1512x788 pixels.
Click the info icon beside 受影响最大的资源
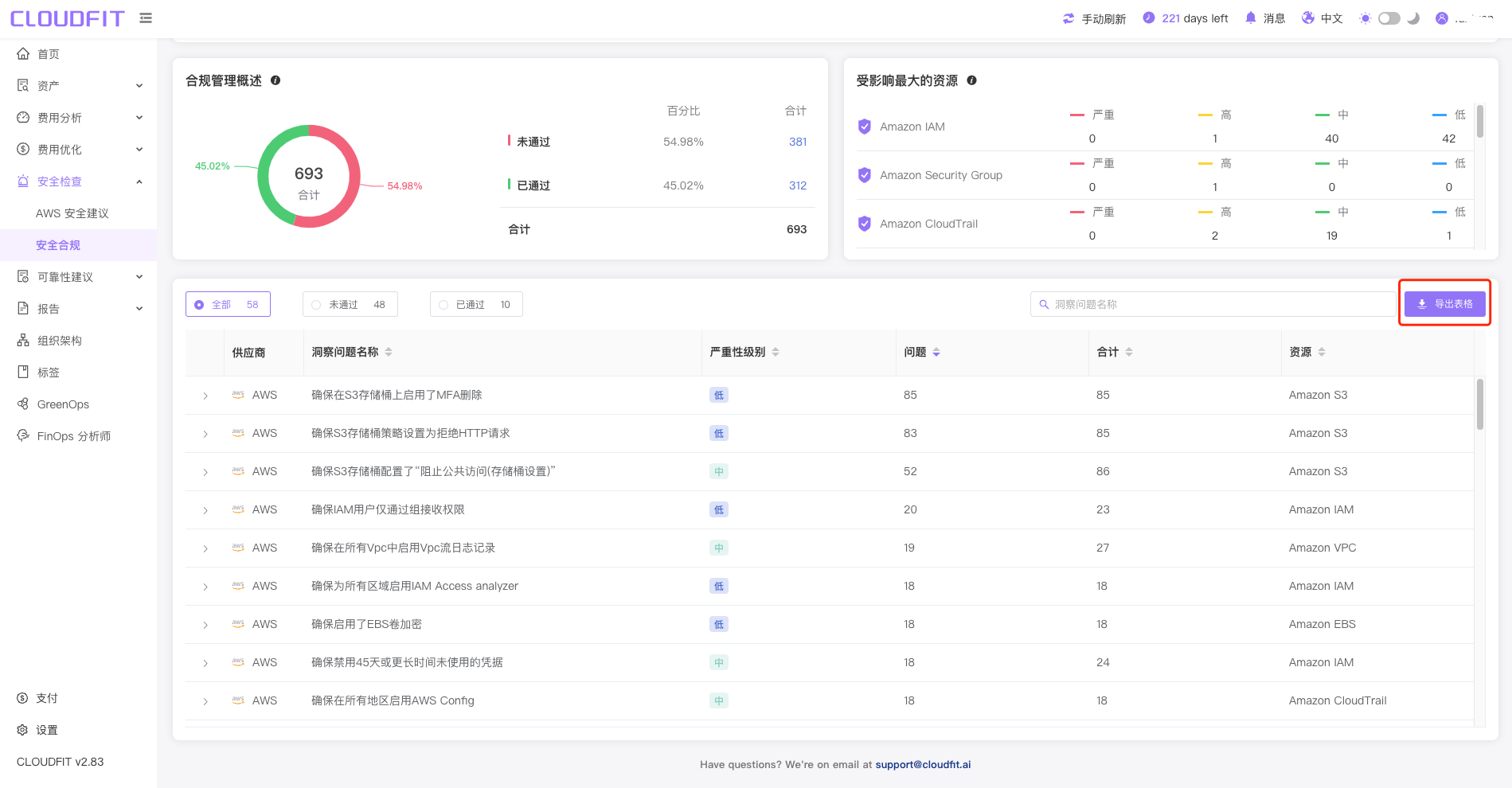tap(972, 80)
